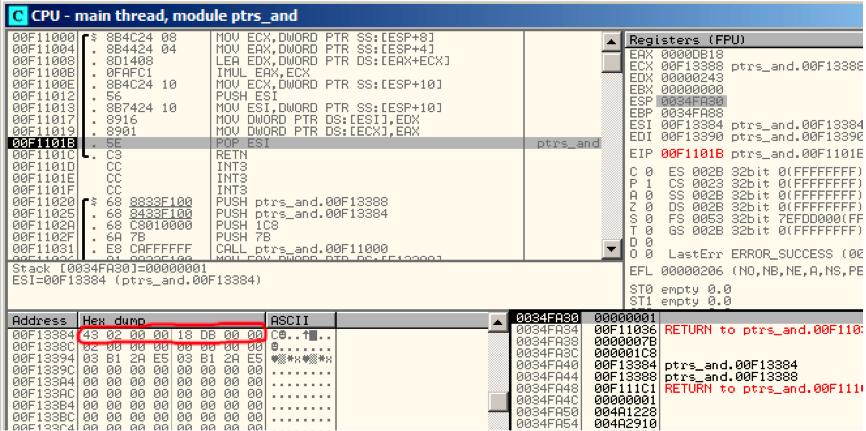Click disassembly scrollbar down arrow
Viewport: 866px width, 431px height.
pos(611,249)
